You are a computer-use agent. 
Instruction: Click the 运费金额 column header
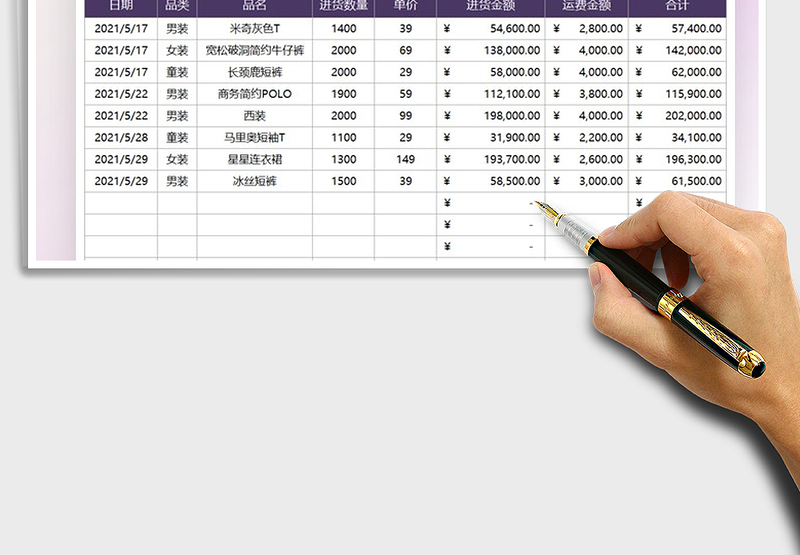click(x=587, y=6)
